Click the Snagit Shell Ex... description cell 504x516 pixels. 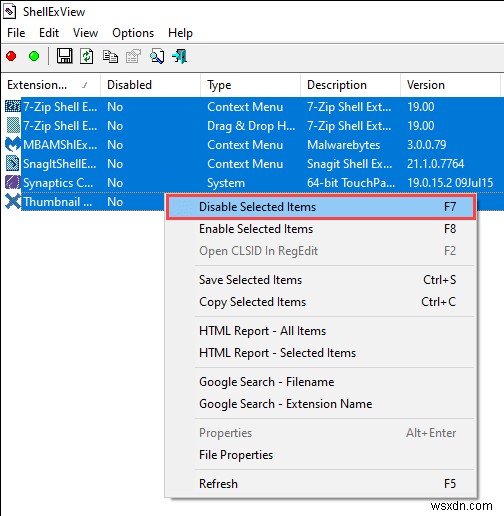[349, 164]
